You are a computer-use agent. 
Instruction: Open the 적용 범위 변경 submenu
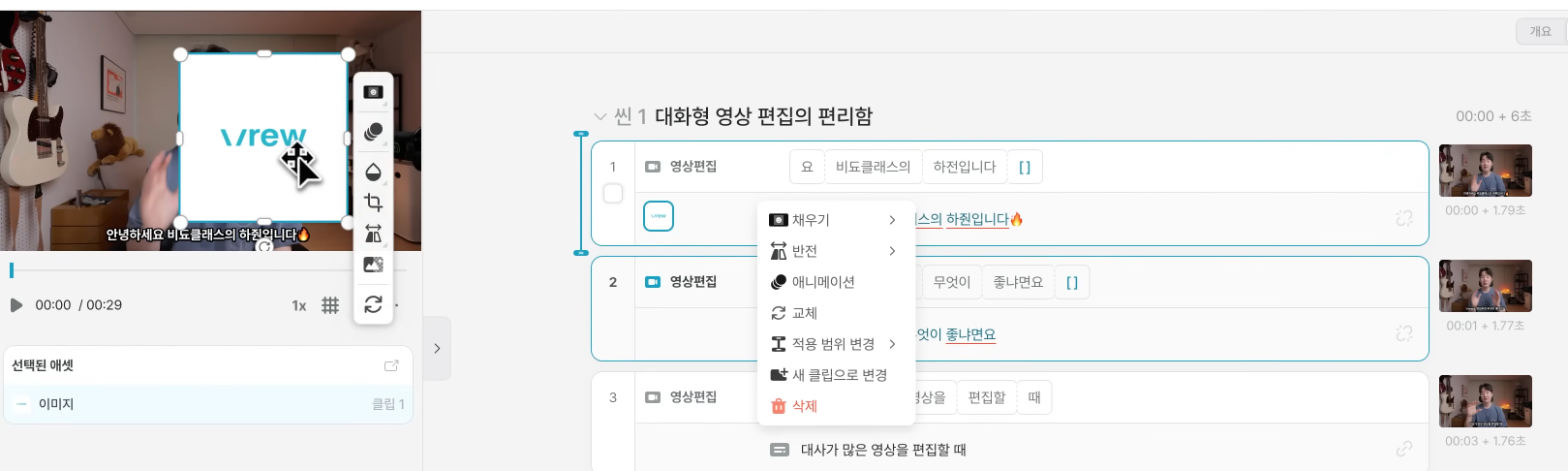click(836, 344)
